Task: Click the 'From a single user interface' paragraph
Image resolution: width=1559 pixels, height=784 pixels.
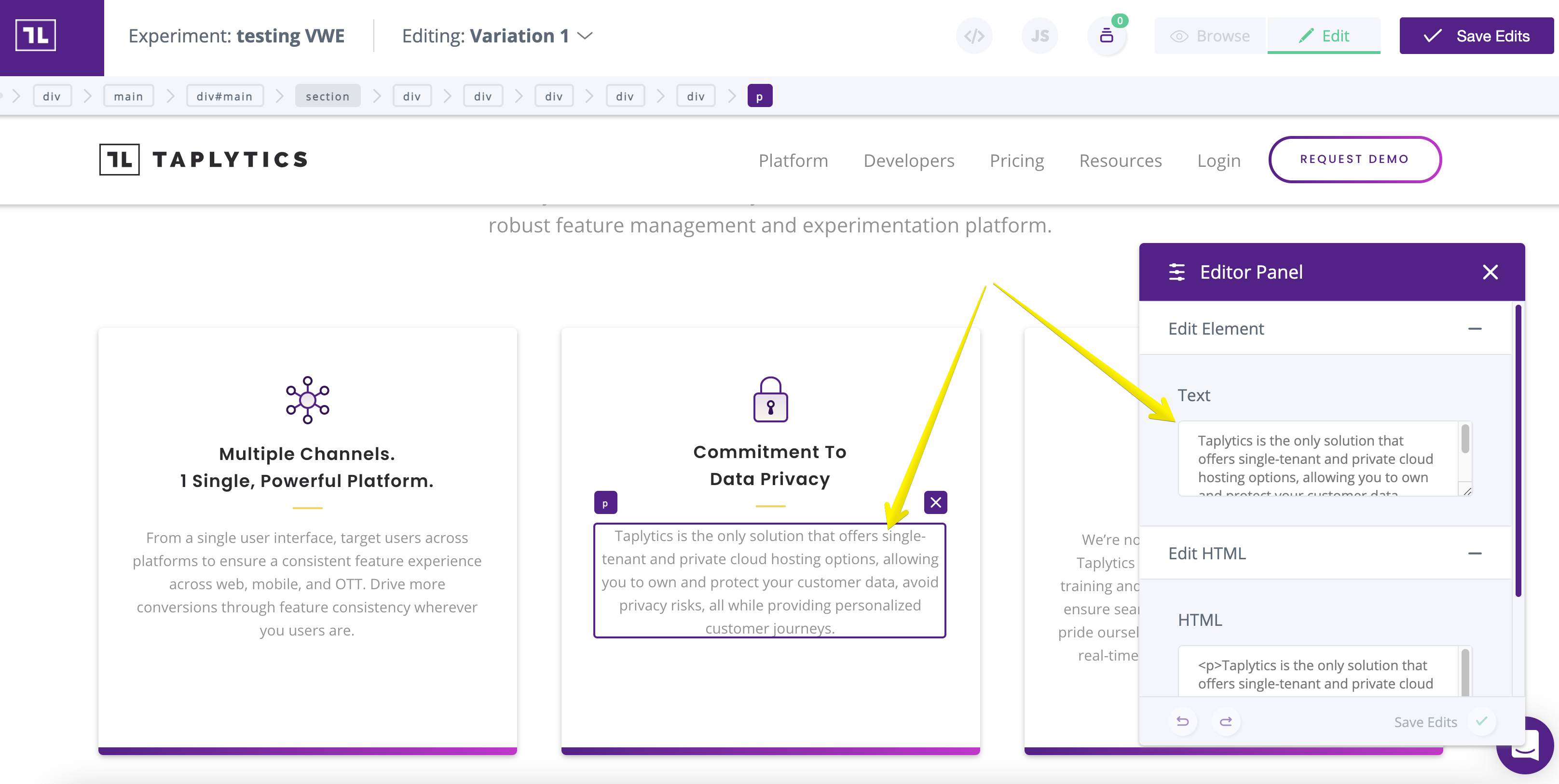Action: (x=307, y=584)
